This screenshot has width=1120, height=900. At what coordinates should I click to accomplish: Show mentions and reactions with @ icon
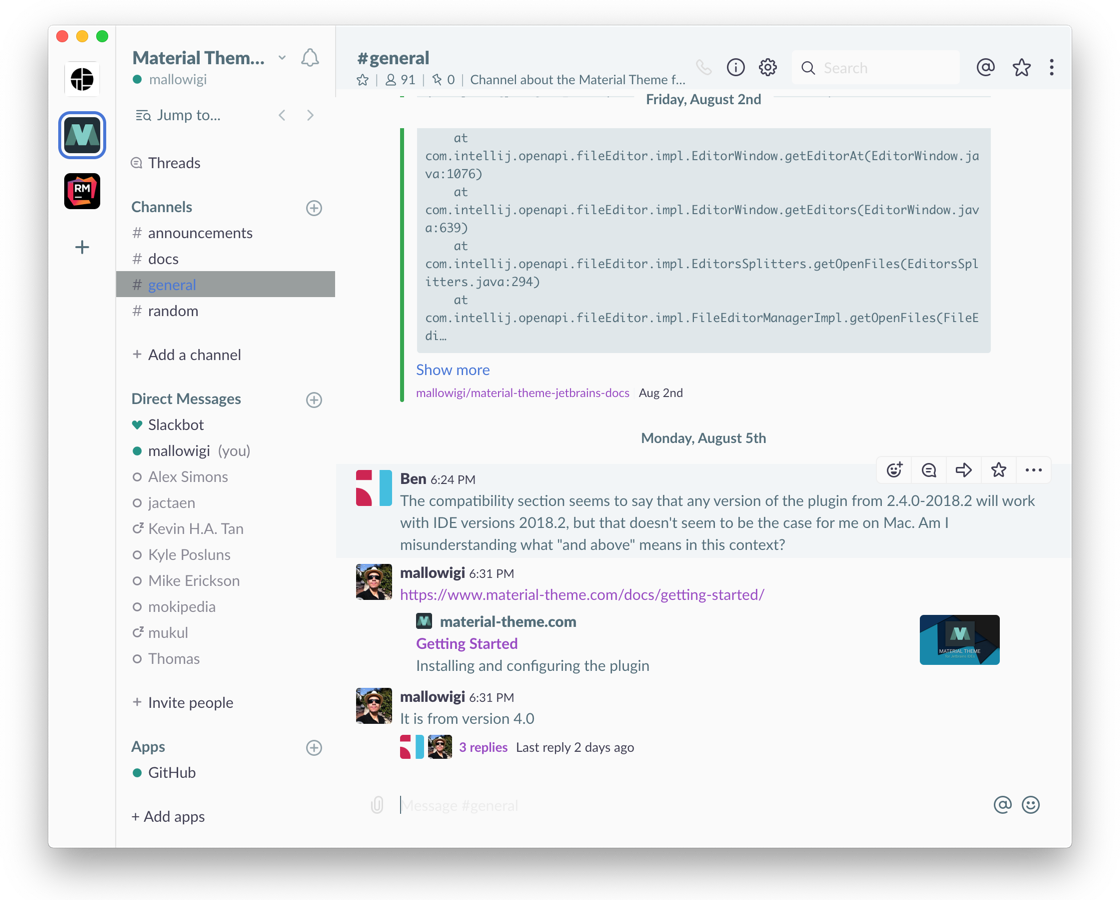[x=986, y=68]
